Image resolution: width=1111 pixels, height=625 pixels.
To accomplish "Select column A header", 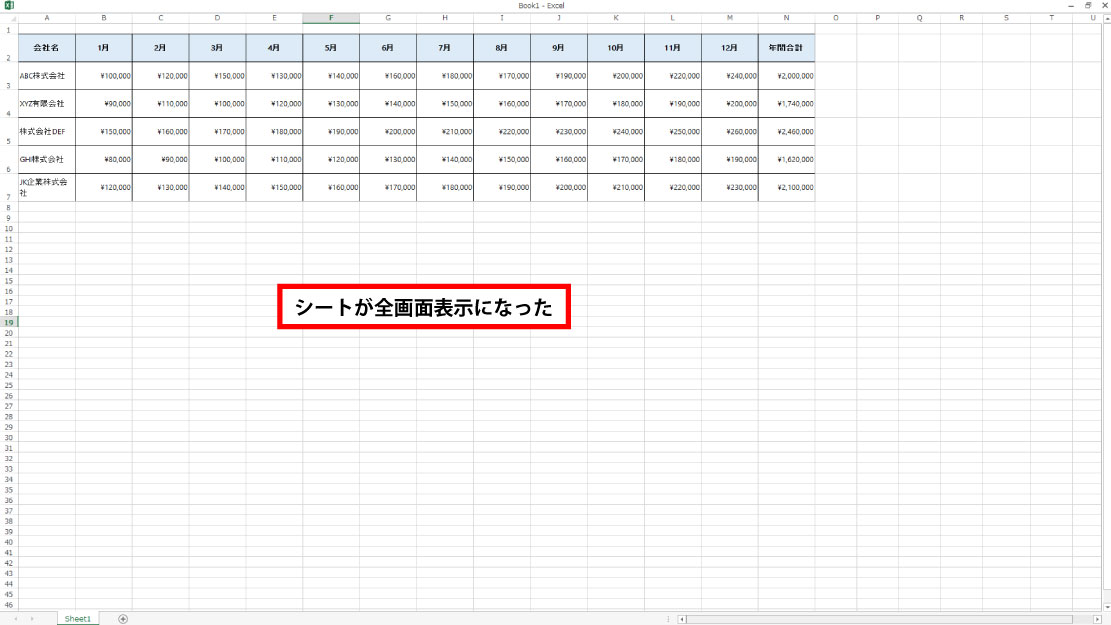I will [x=47, y=18].
